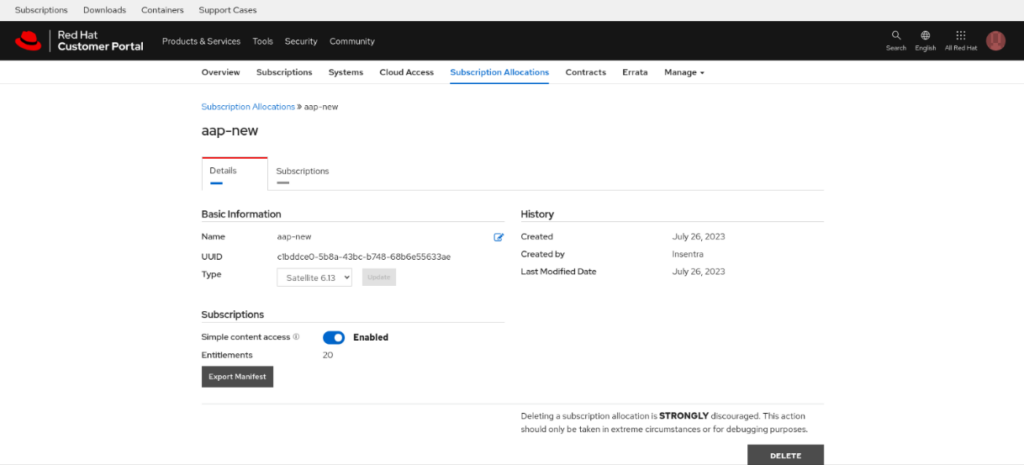Expand the Manage dropdown menu
Viewport: 1024px width, 465px height.
684,73
